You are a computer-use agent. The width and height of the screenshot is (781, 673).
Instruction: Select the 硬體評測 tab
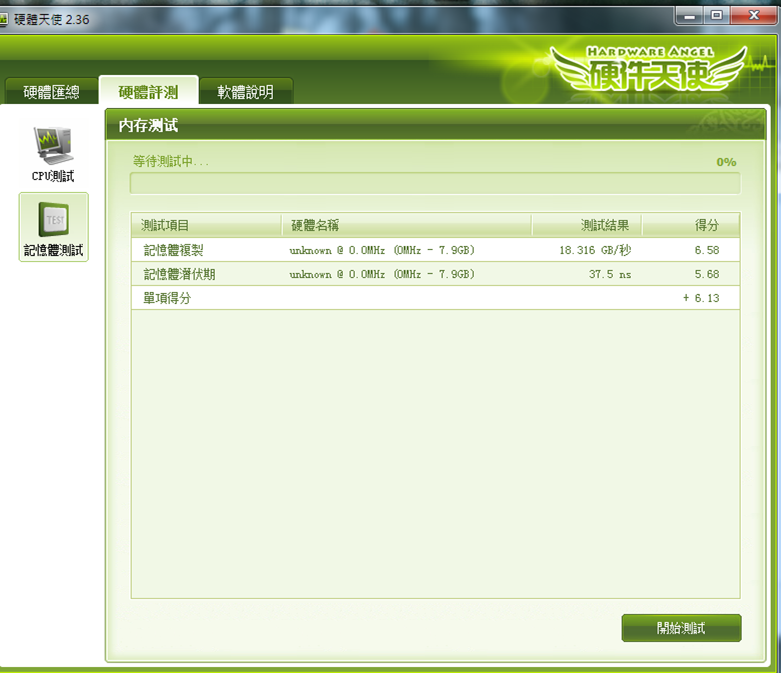[x=148, y=92]
